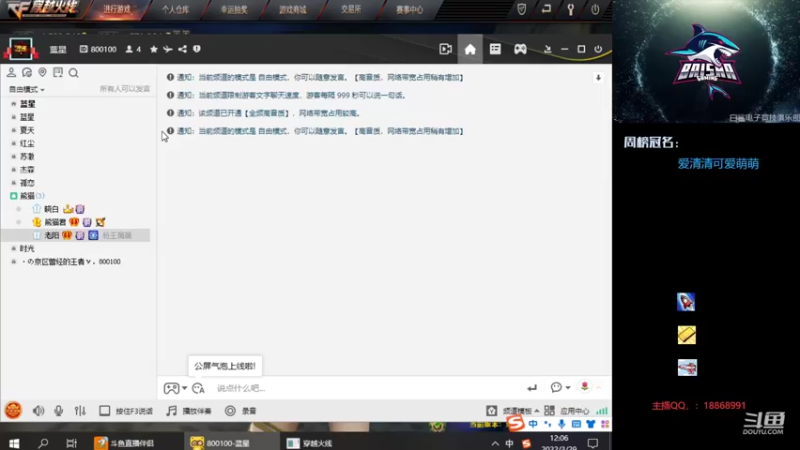
Task: Open the gamepad dropdown beside chat input
Action: click(175, 388)
